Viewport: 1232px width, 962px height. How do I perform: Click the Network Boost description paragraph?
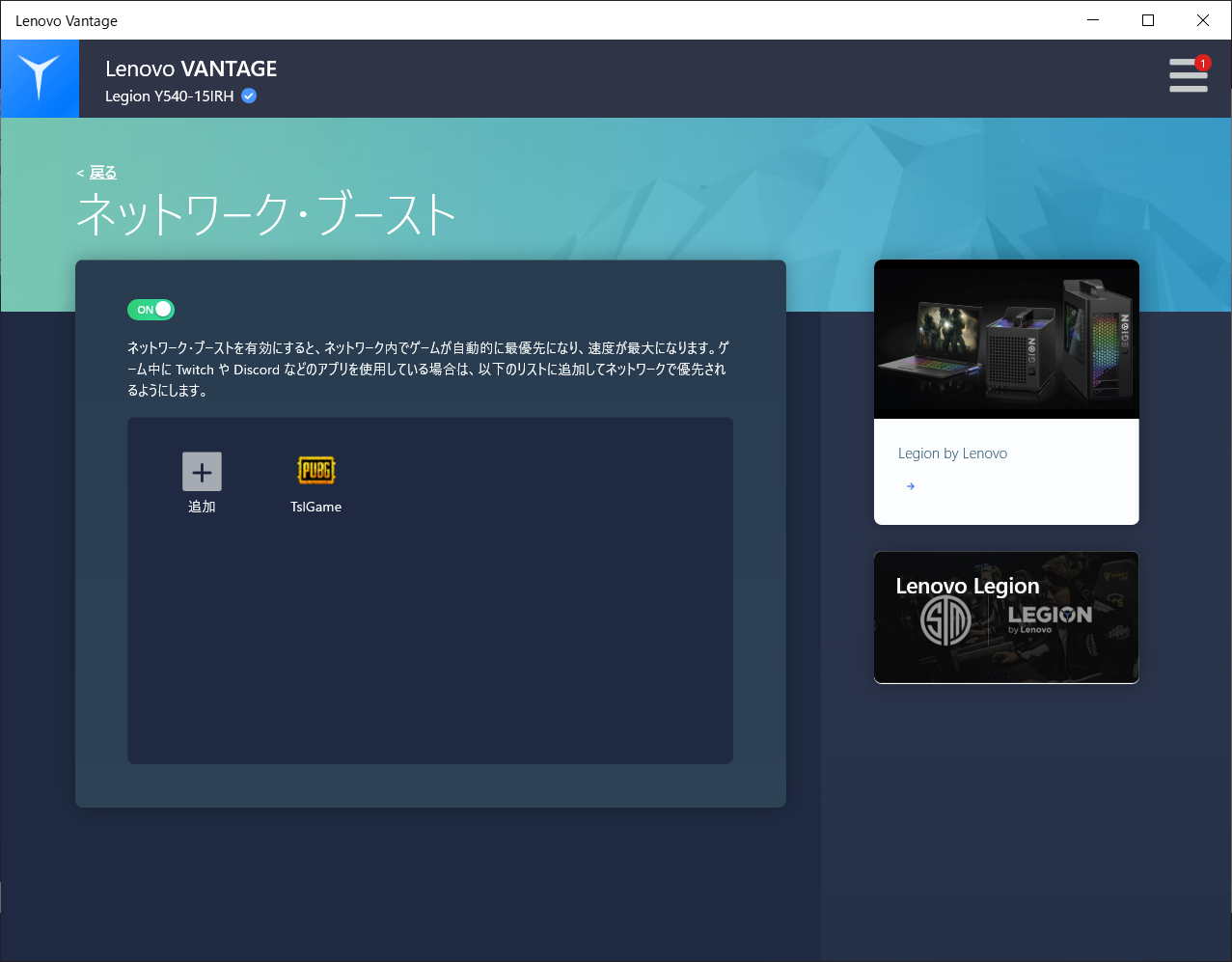(428, 370)
